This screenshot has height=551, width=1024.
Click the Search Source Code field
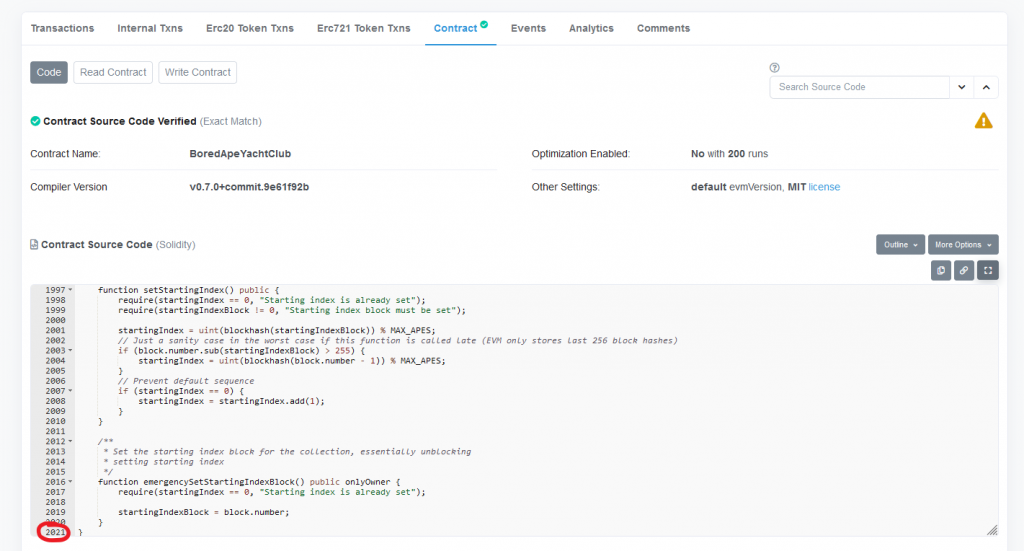(859, 87)
